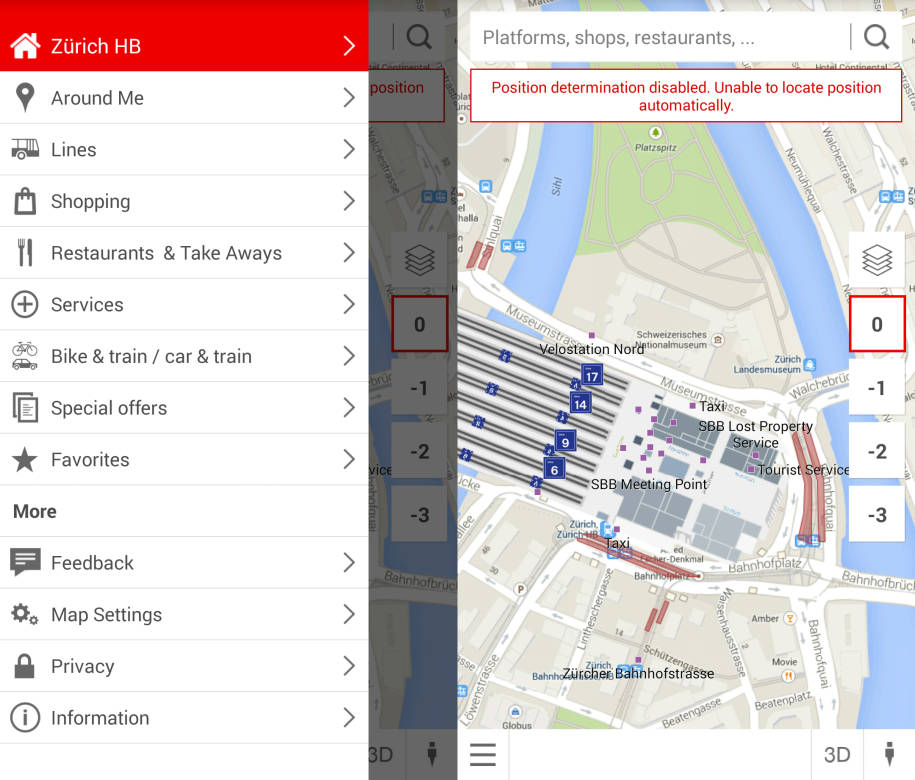Viewport: 915px width, 780px height.
Task: Tap the Platforms, shops, restaurants search field
Action: (x=659, y=37)
